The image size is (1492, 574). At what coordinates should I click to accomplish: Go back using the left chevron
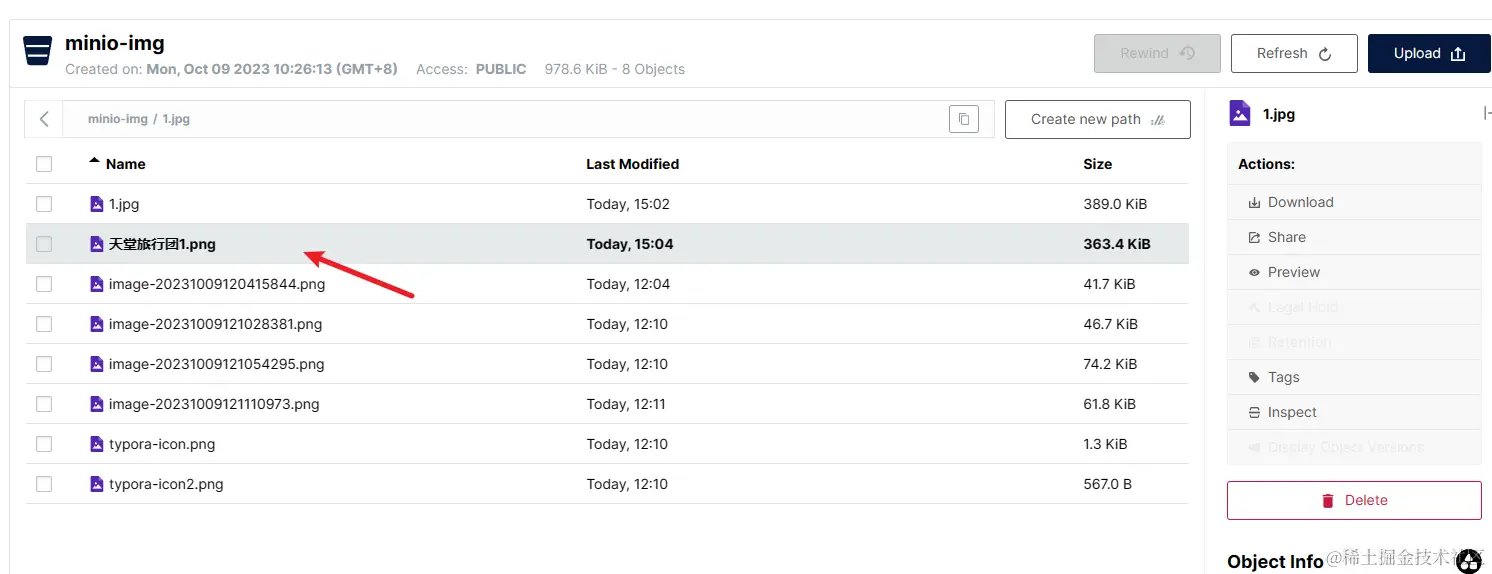click(44, 119)
